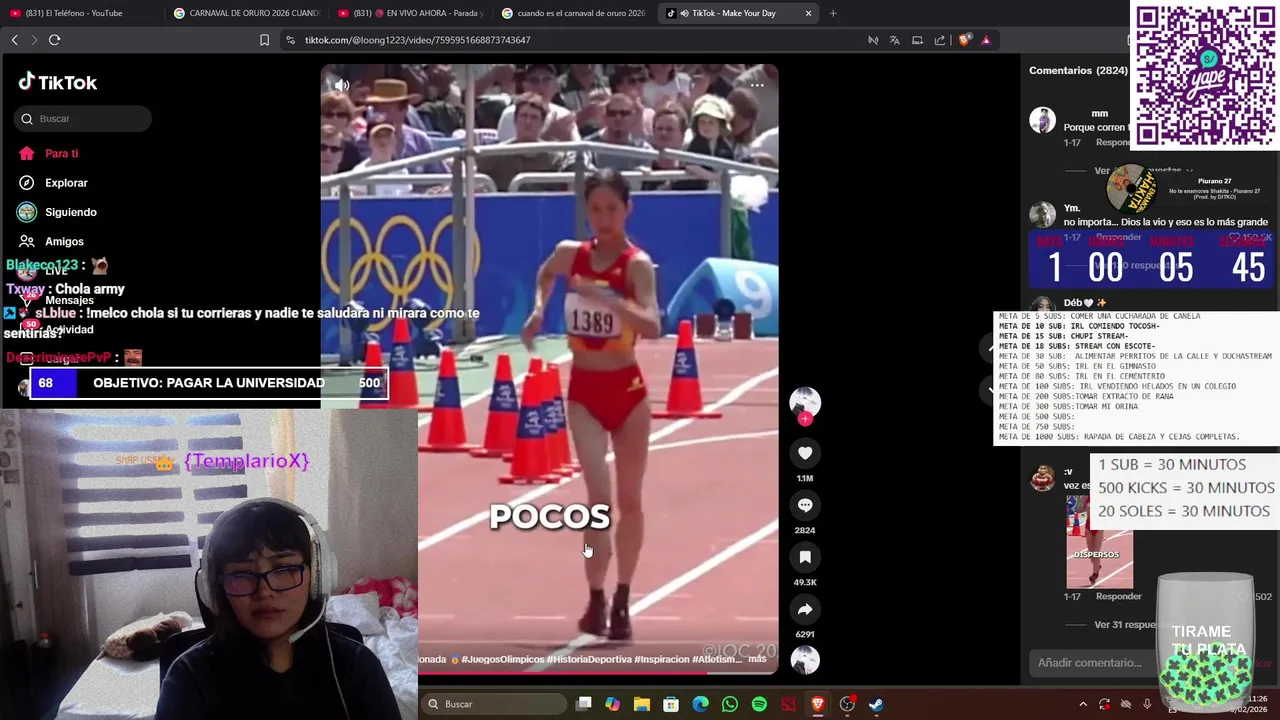This screenshot has height=720, width=1280.
Task: Launch Microsoft Edge from taskbar
Action: pos(701,704)
